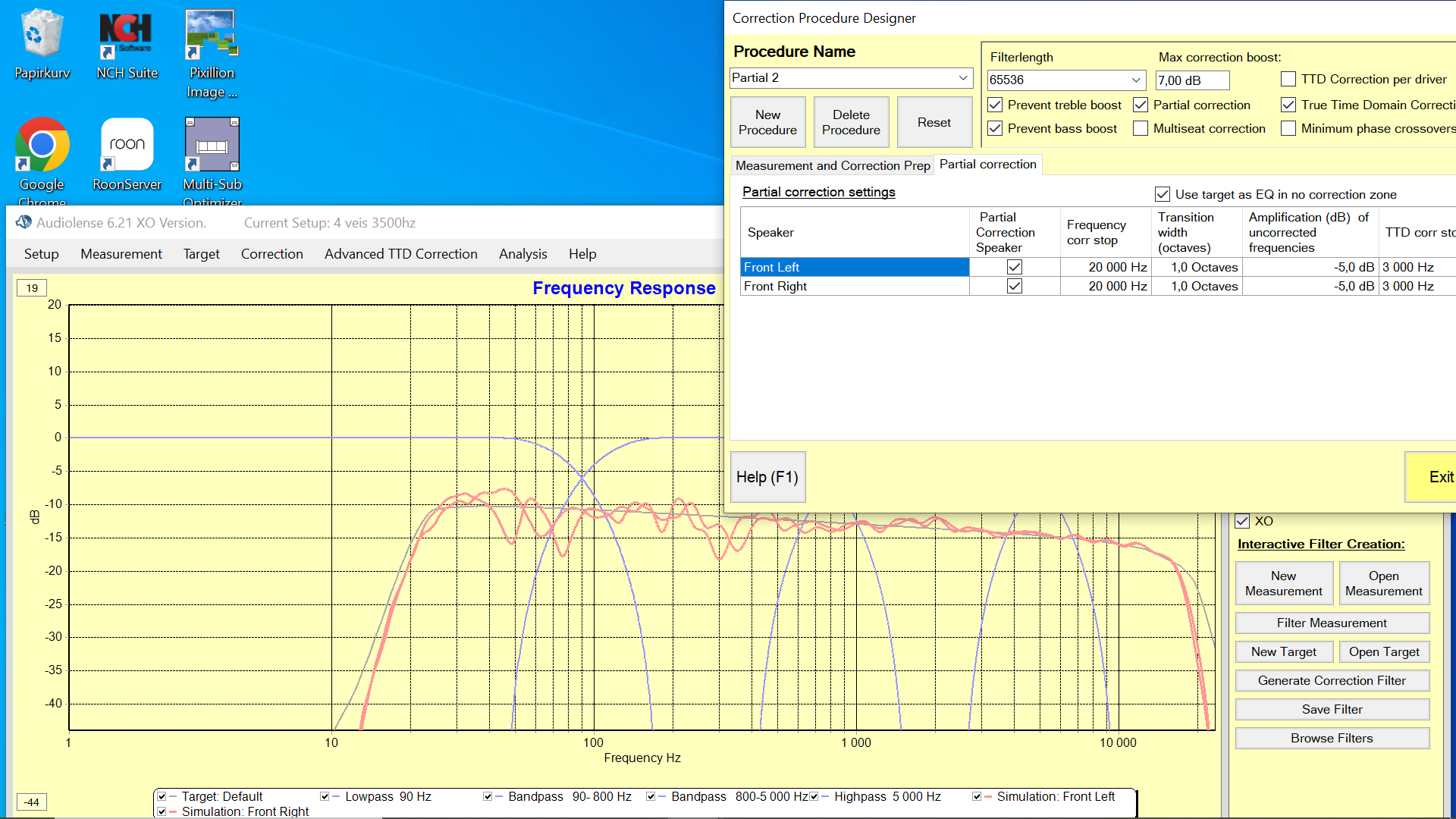Click the Generate Correction Filter button
The height and width of the screenshot is (819, 1456).
coord(1332,680)
